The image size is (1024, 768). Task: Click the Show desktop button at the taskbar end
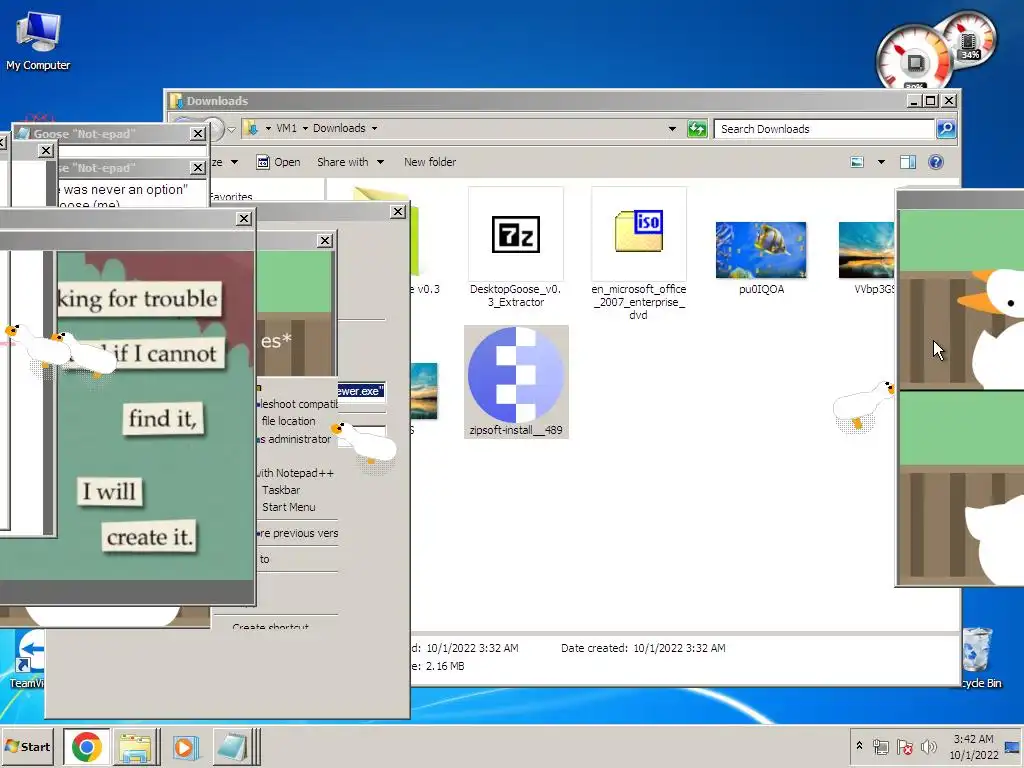click(1013, 746)
